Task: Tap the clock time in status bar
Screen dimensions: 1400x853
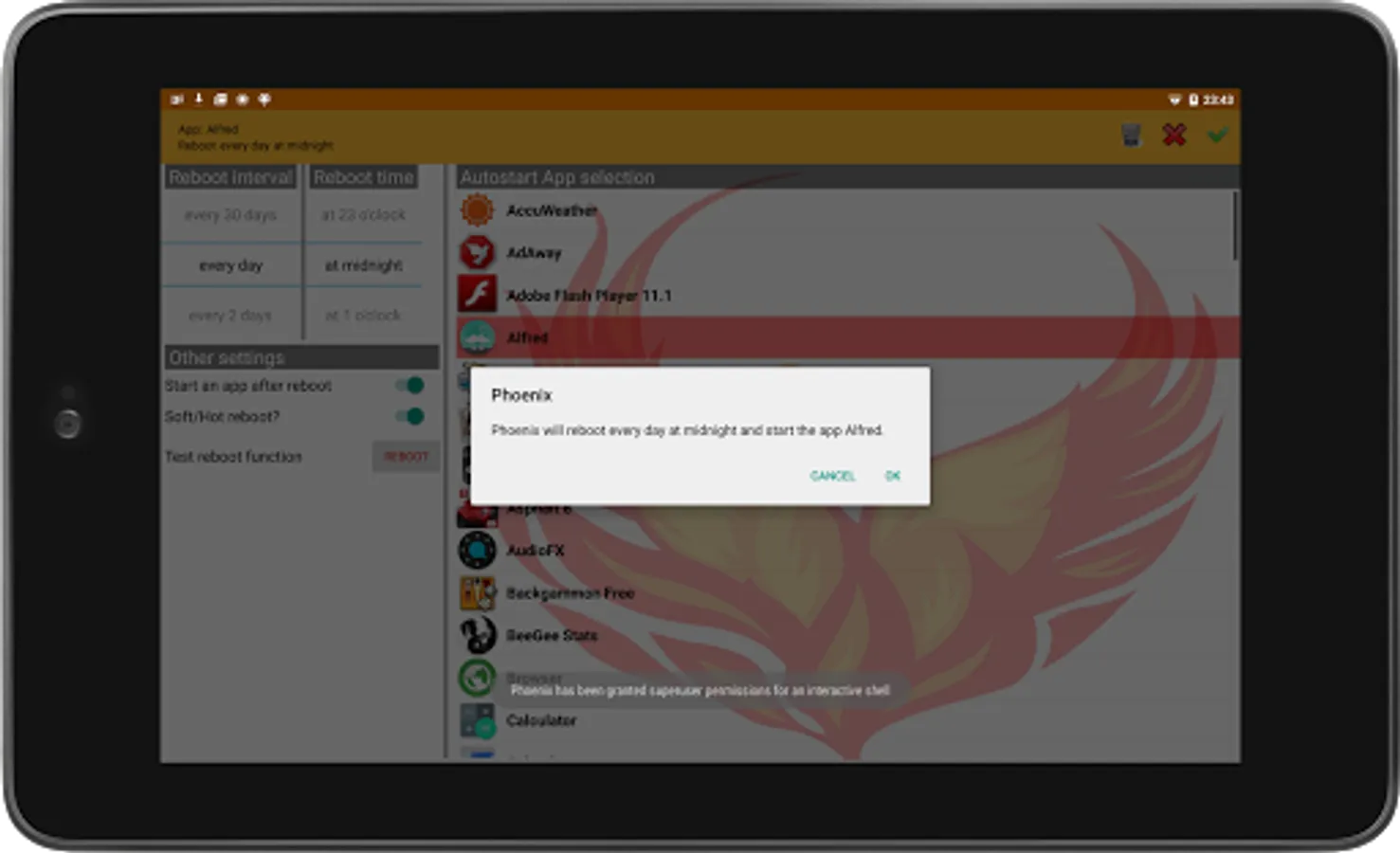Action: pos(1218,100)
